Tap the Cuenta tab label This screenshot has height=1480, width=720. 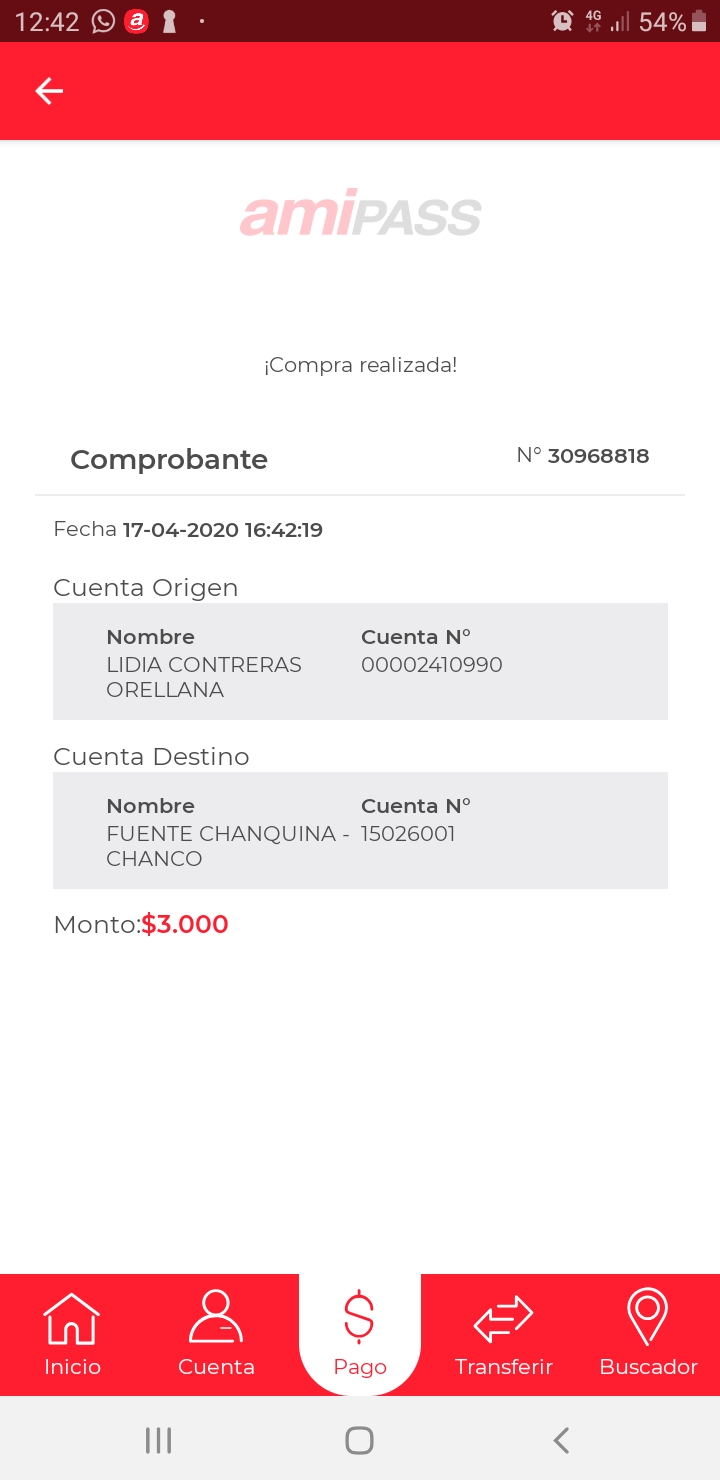point(216,1367)
